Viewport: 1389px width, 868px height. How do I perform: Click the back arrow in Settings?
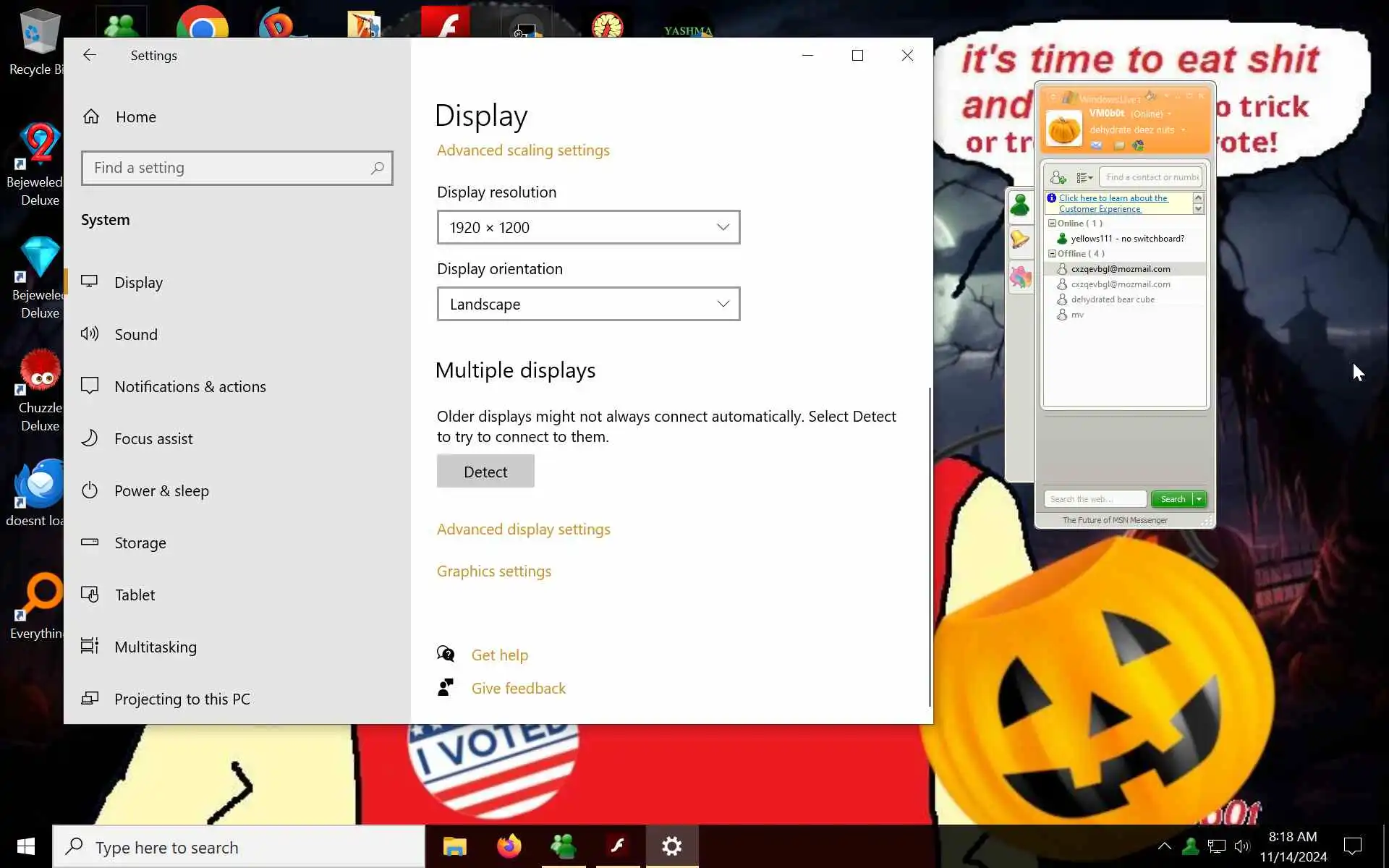[x=90, y=55]
